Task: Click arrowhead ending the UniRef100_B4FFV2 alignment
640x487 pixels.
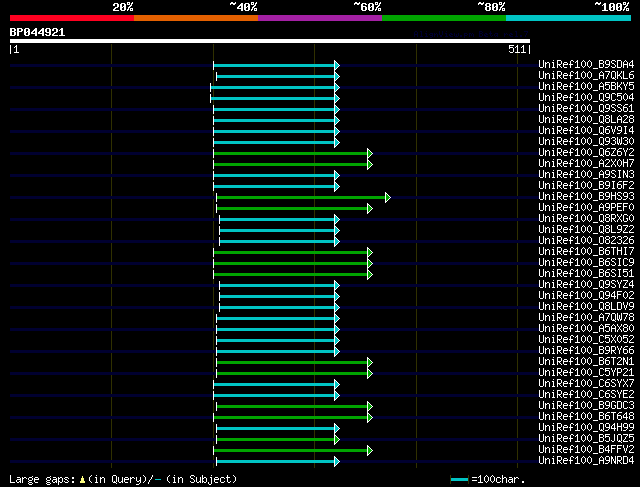Action: (x=370, y=451)
